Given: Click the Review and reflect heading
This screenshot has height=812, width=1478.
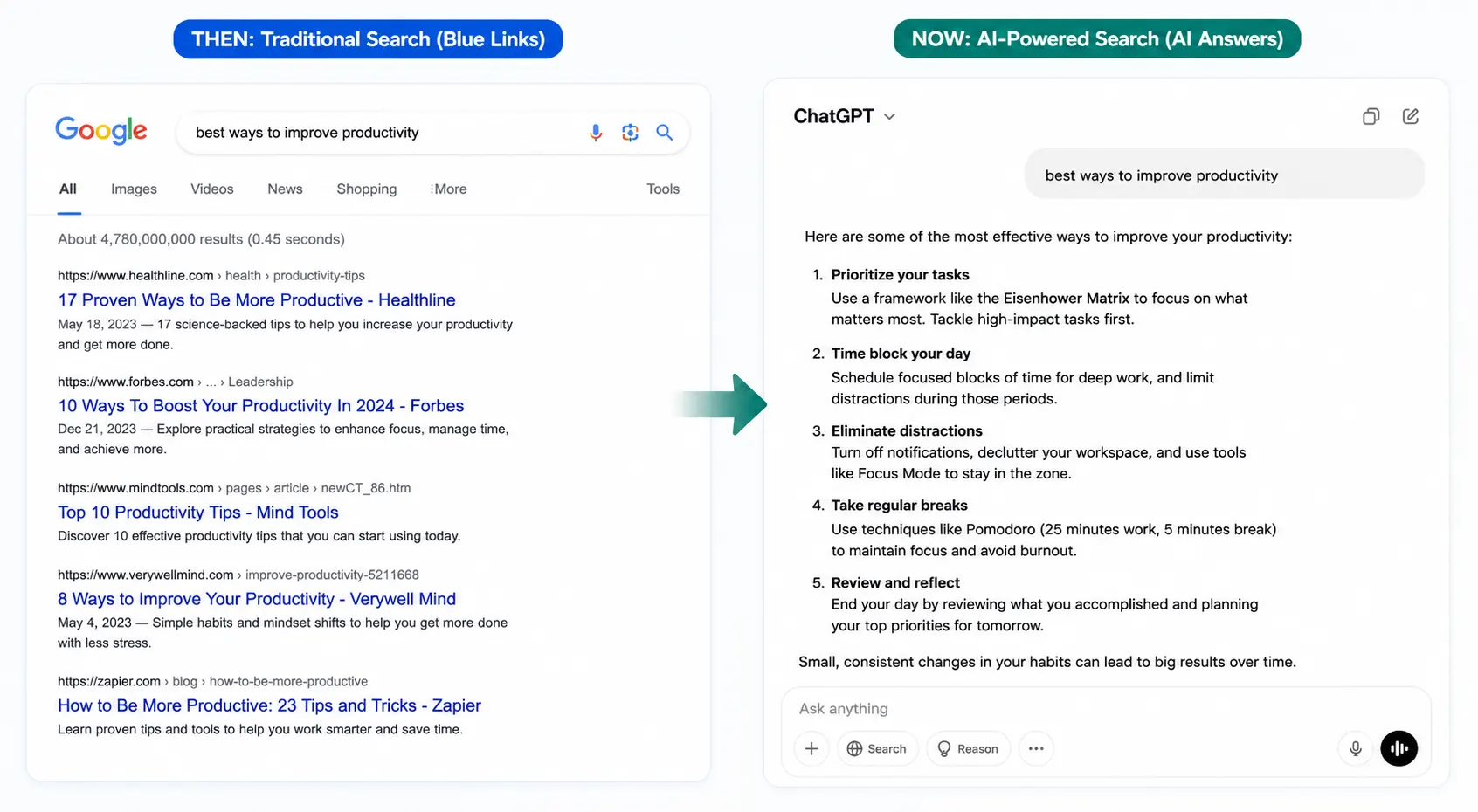Looking at the screenshot, I should 895,582.
